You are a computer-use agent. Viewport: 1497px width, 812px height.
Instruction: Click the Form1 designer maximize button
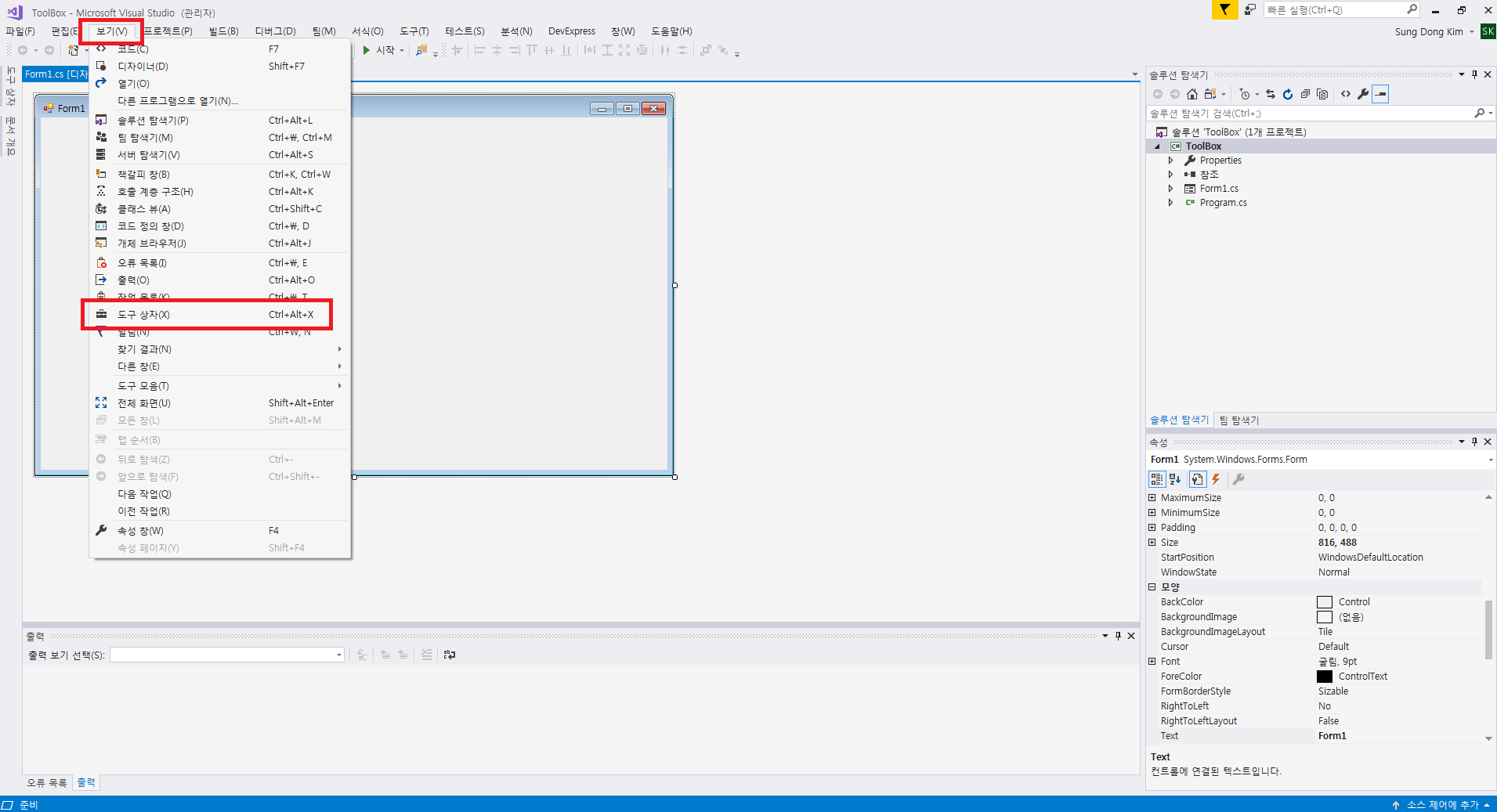point(627,108)
